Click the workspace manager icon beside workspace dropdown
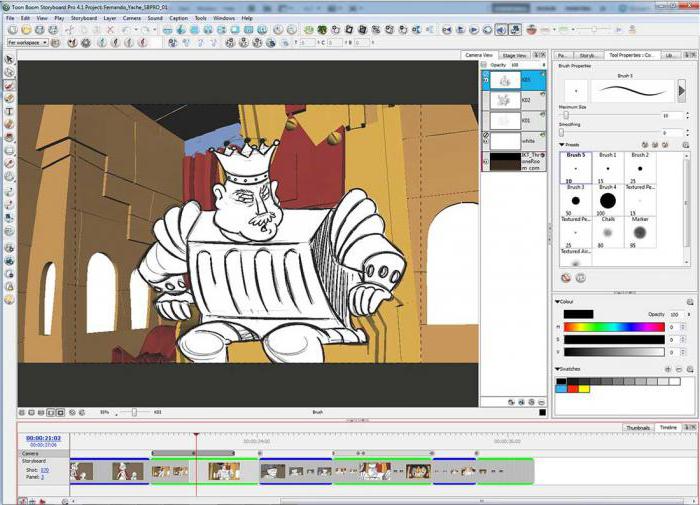Screen dimensions: 700x505 [55, 43]
